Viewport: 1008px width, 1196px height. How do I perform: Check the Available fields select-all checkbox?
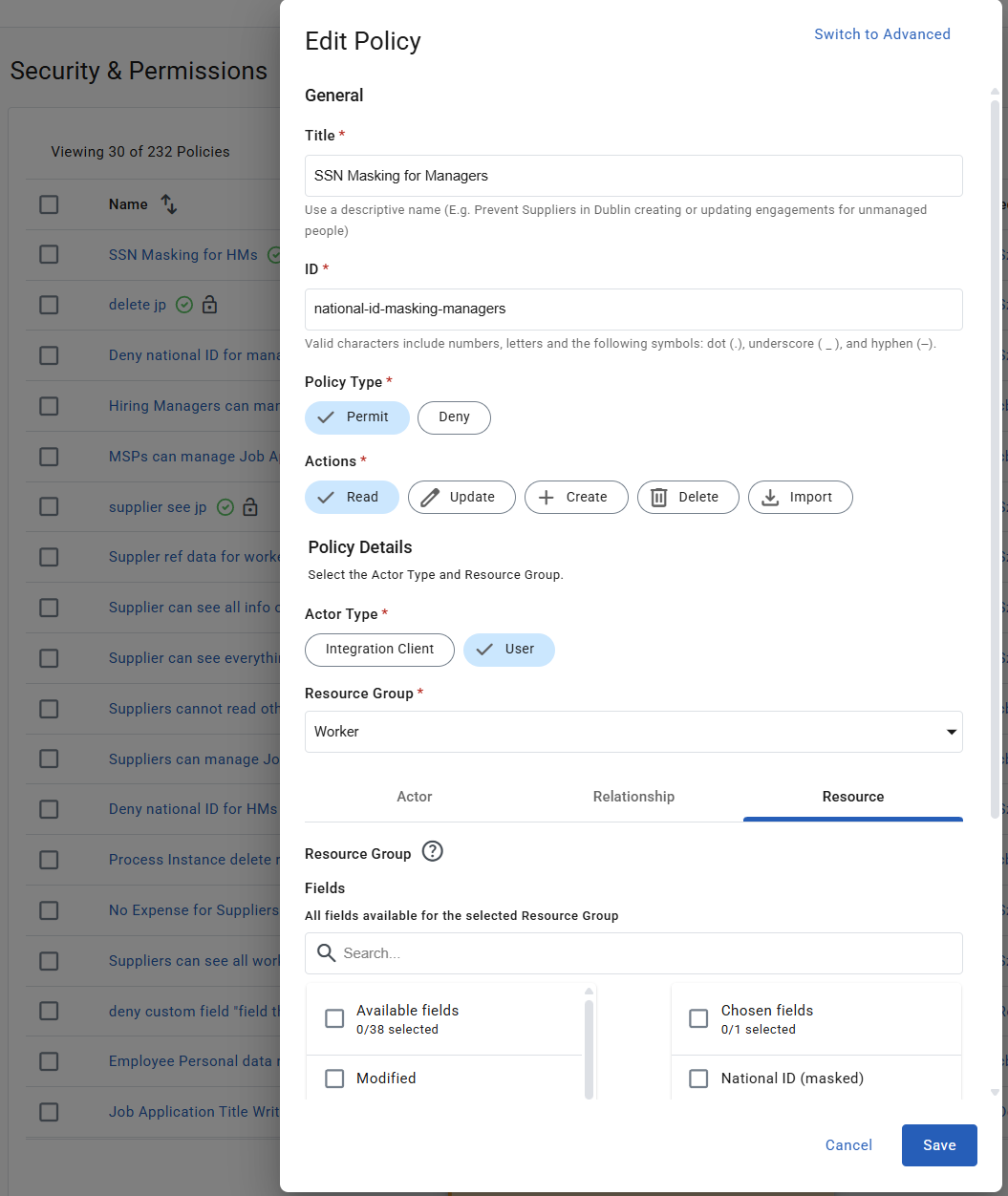(x=334, y=1018)
